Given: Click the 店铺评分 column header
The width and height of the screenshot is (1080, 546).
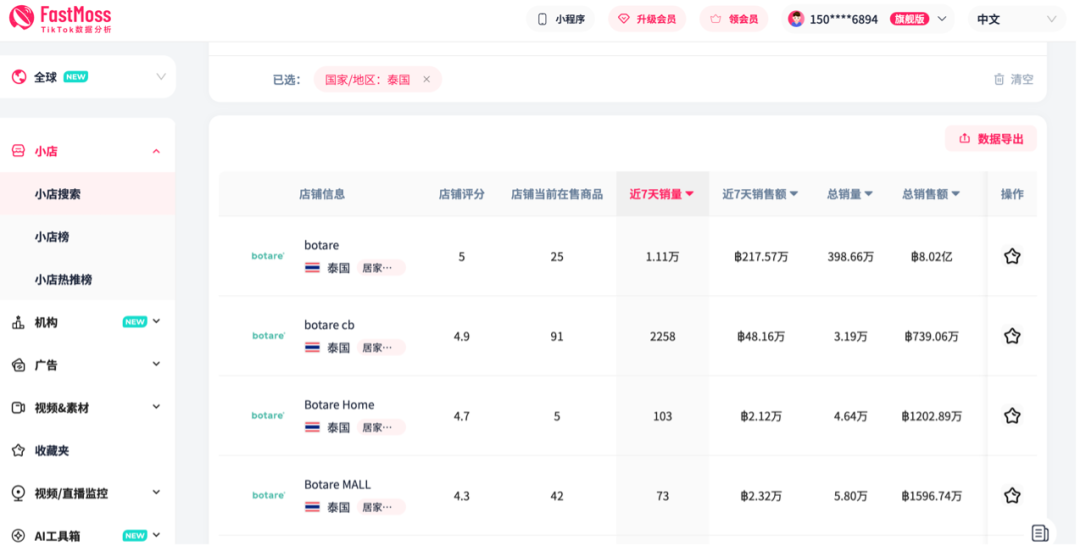Looking at the screenshot, I should click(461, 194).
